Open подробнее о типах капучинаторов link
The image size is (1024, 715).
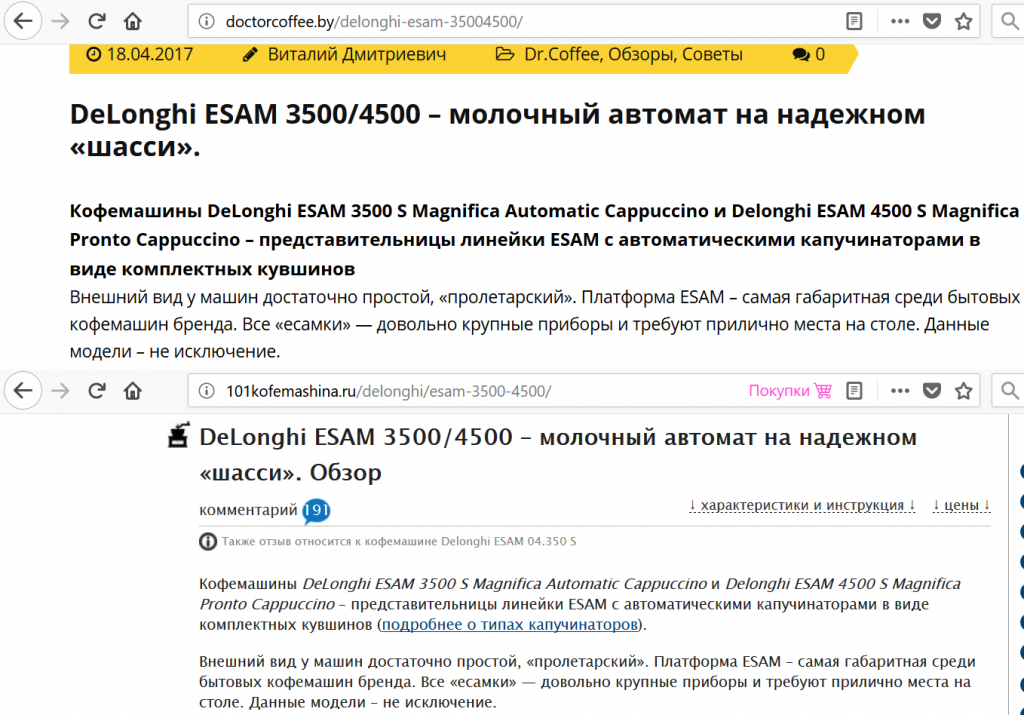click(x=509, y=624)
